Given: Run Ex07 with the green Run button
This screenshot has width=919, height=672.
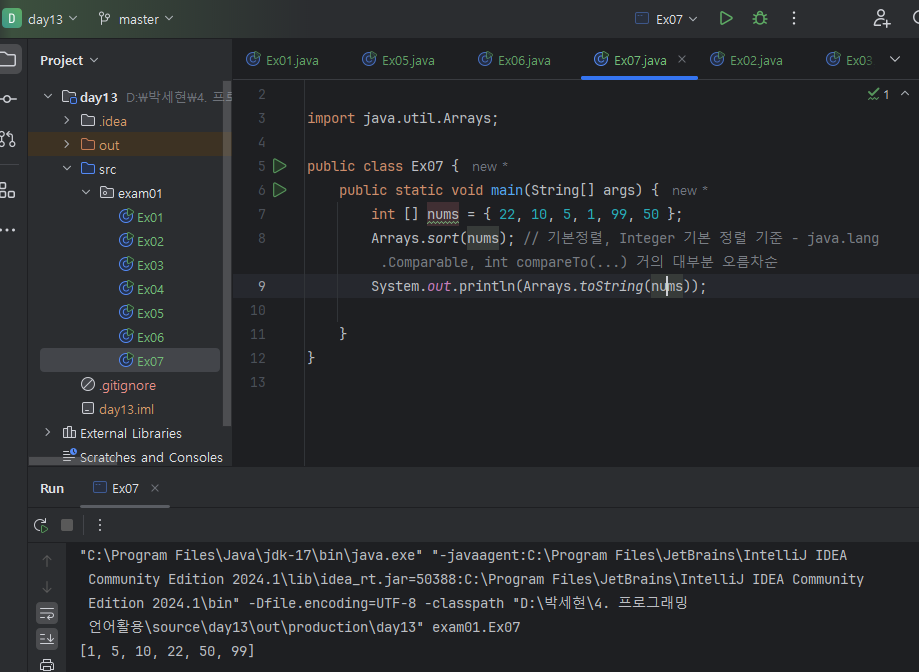Looking at the screenshot, I should coord(726,18).
